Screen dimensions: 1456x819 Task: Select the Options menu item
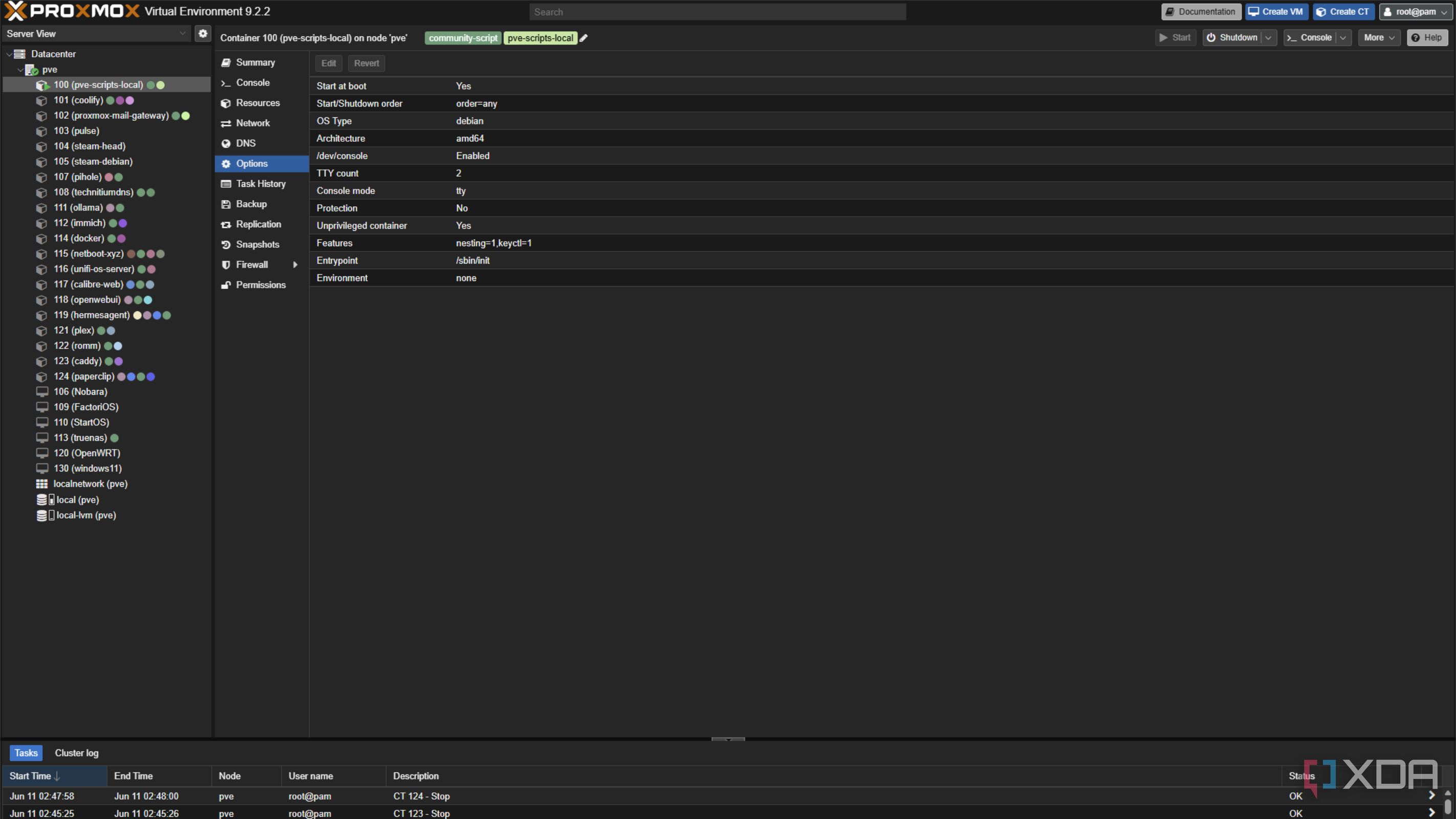(x=262, y=164)
